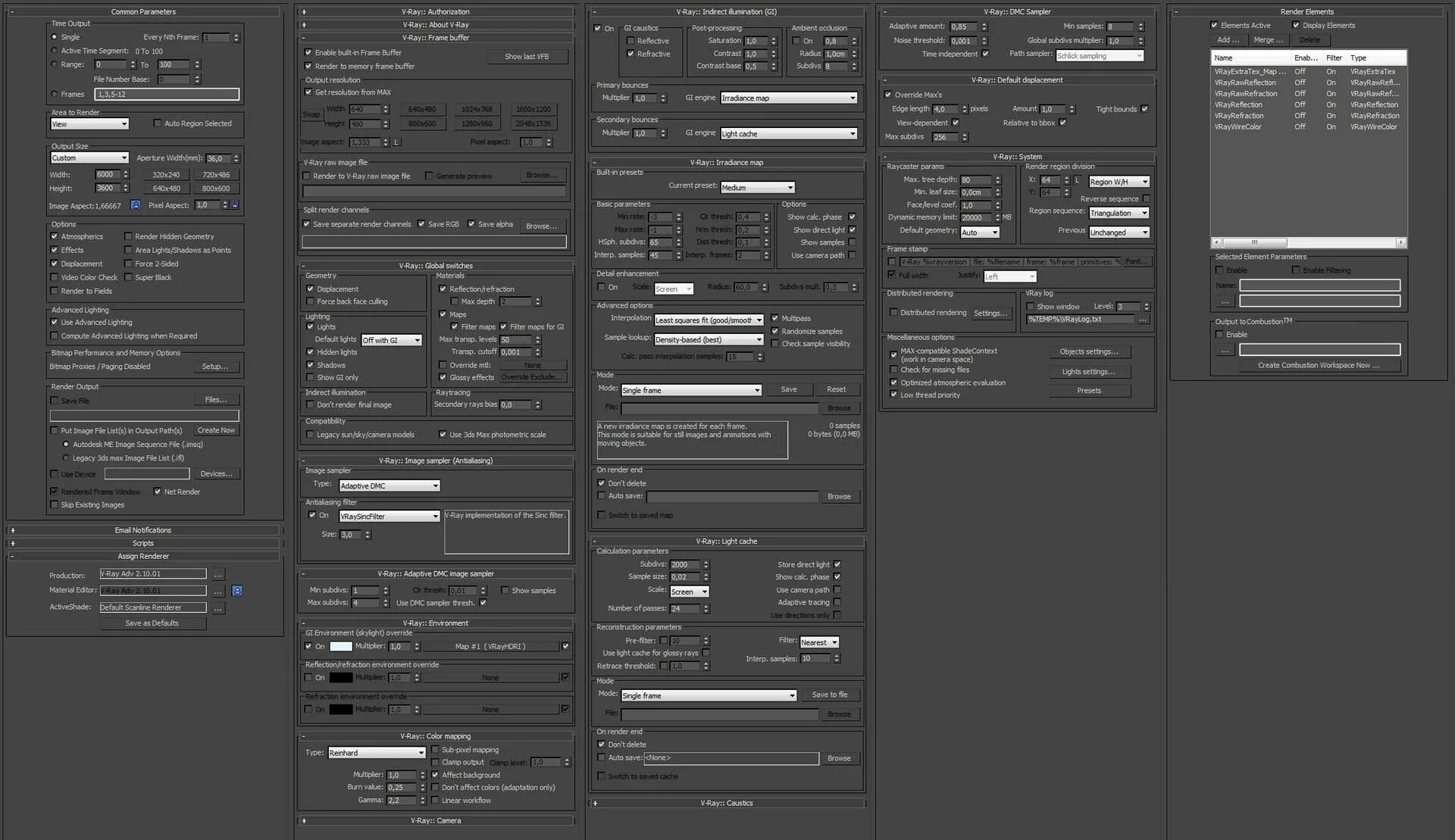Expand the V-Ray:: Caustics rollout header

726,803
